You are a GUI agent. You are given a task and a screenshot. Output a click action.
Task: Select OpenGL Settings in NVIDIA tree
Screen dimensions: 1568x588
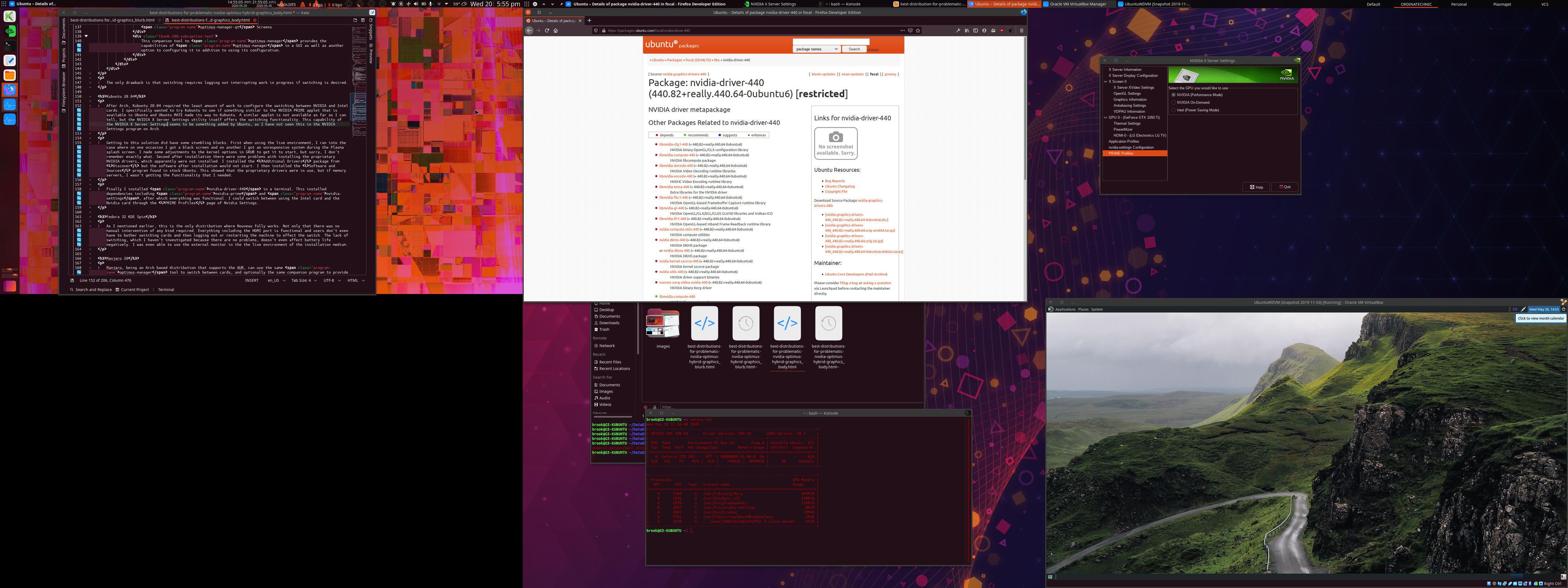[x=1127, y=94]
